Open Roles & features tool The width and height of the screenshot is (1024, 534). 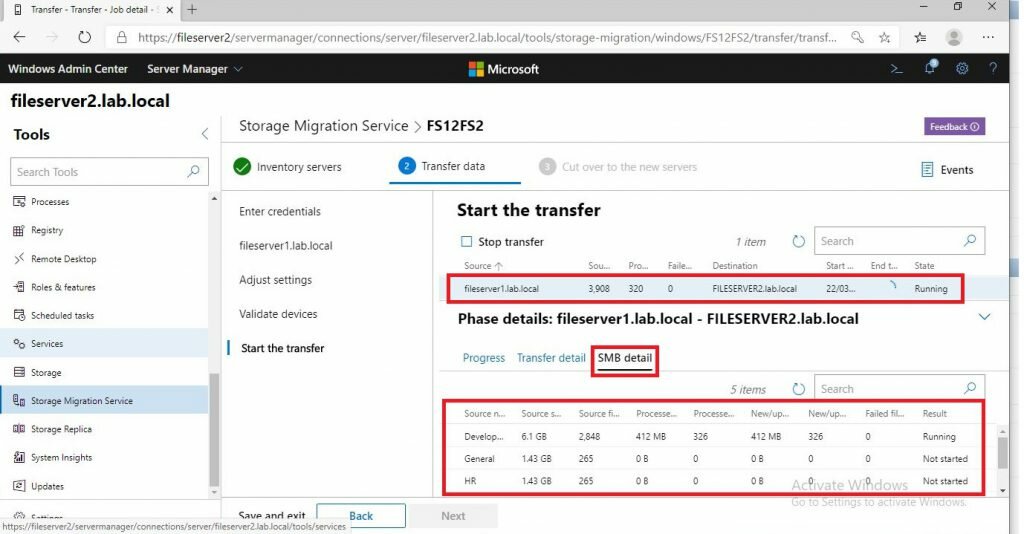pos(63,287)
